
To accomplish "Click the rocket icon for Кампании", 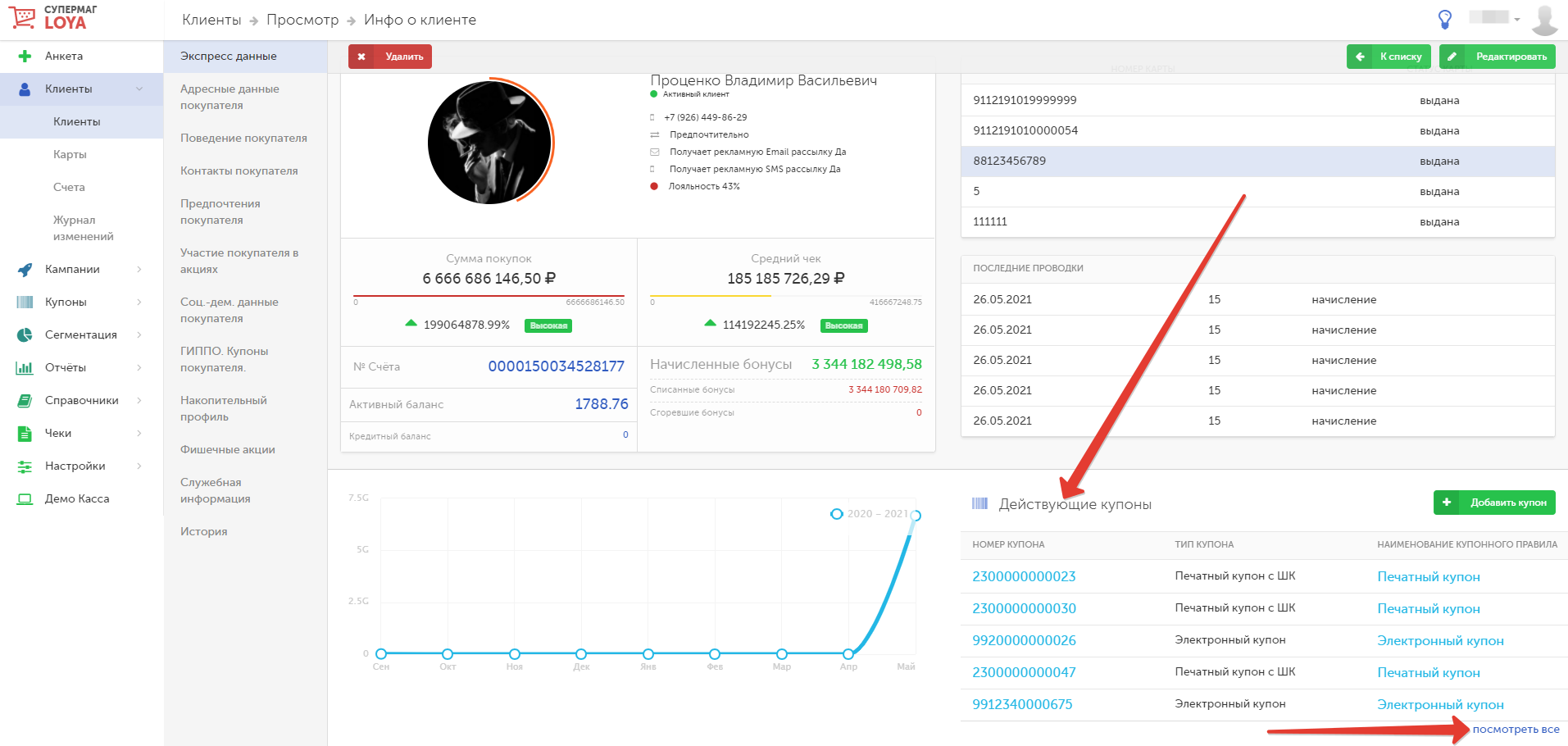I will pos(25,270).
